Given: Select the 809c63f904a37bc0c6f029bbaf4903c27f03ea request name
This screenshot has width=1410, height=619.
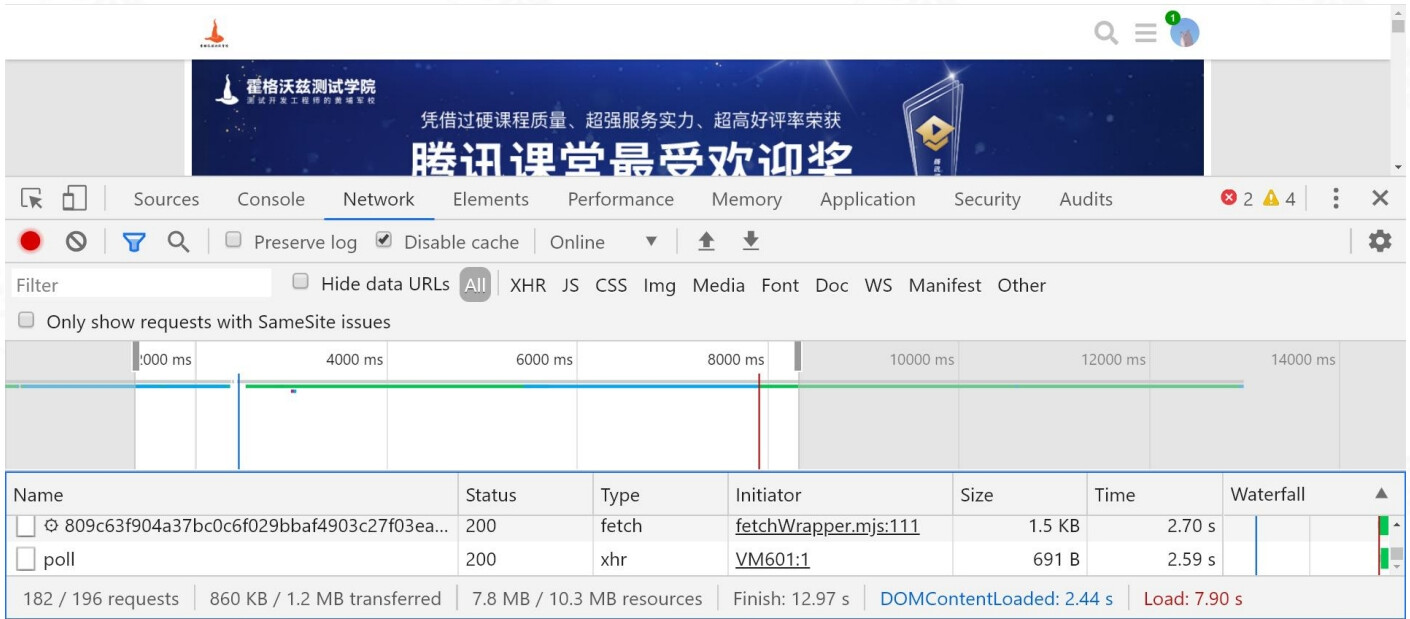Looking at the screenshot, I should (x=256, y=526).
